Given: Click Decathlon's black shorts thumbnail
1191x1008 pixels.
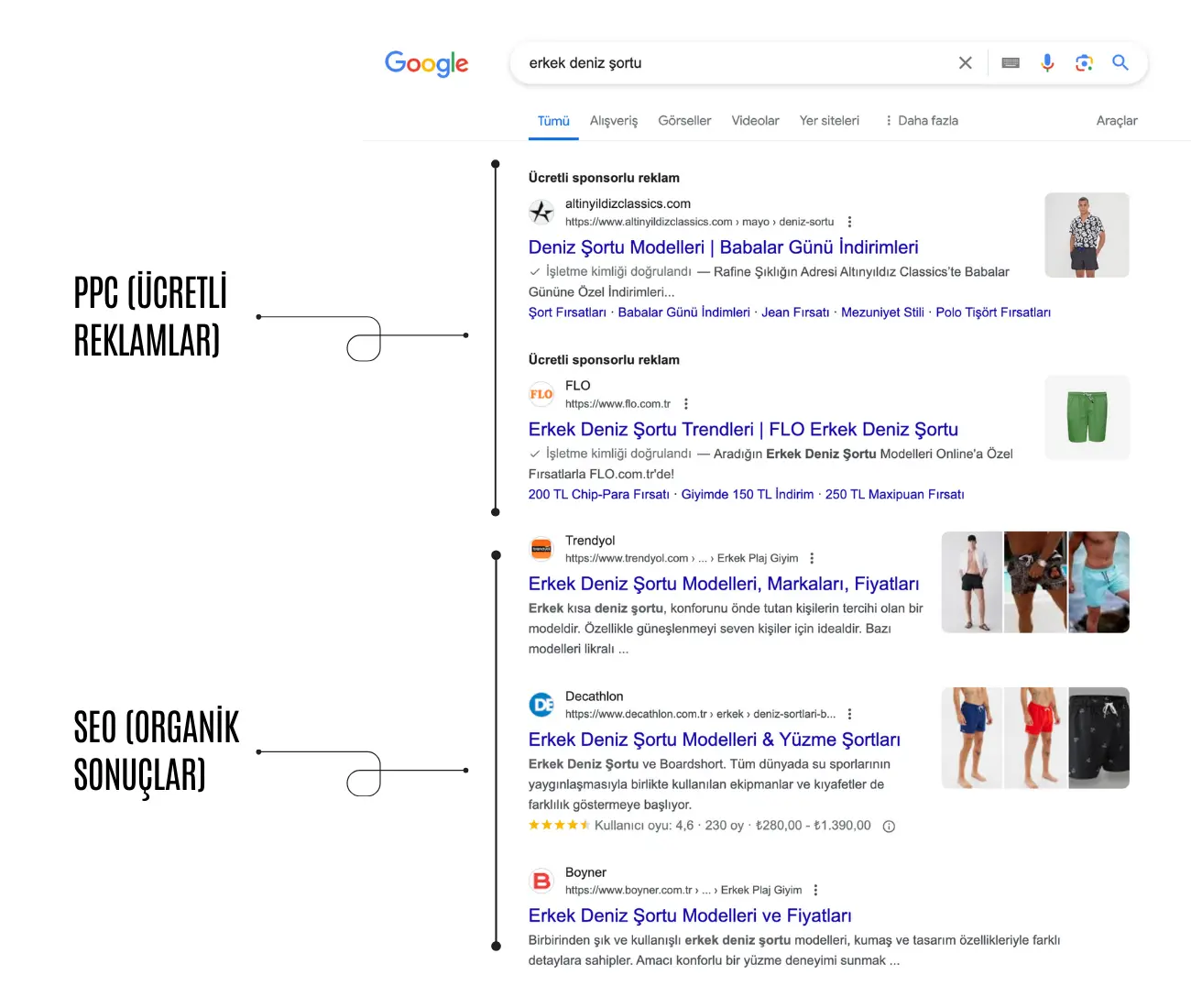Looking at the screenshot, I should pos(1098,738).
